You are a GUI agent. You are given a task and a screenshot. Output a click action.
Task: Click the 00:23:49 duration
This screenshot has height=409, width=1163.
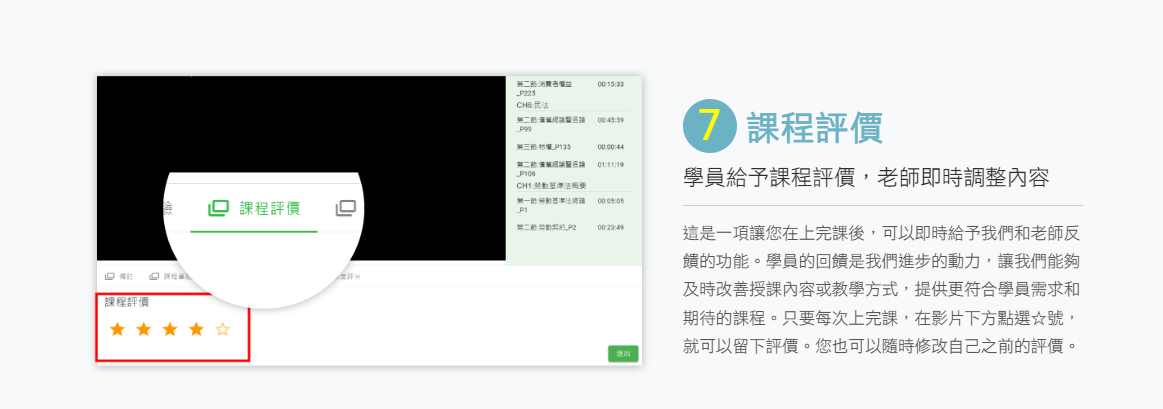click(610, 226)
